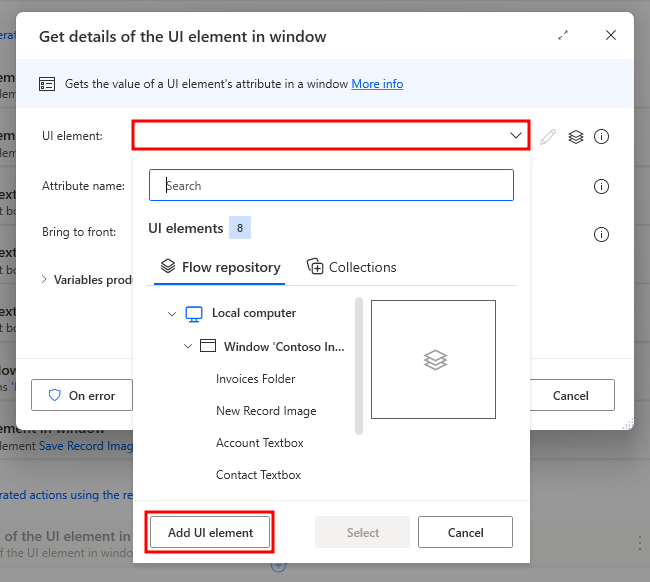Show info for Attribute name parameter
Viewport: 650px width, 582px height.
[x=601, y=186]
